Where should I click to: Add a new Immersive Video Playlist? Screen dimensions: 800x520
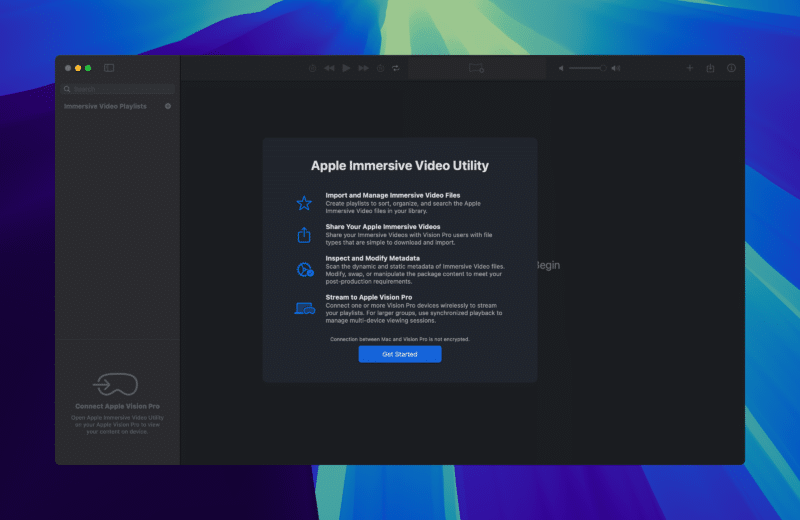pyautogui.click(x=168, y=106)
